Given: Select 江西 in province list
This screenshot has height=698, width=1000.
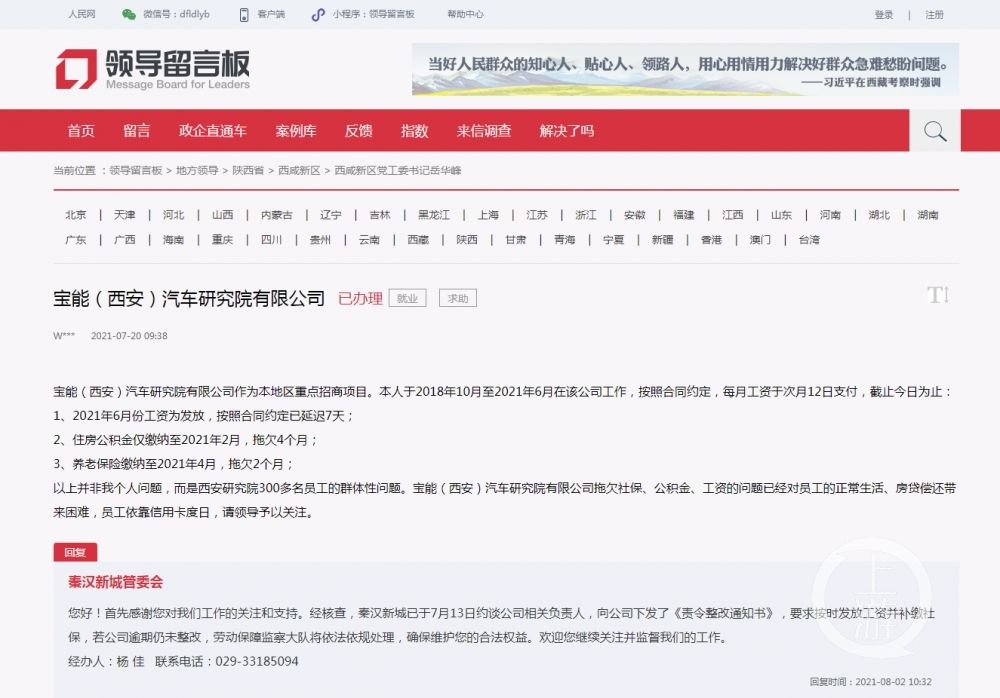Looking at the screenshot, I should 733,215.
